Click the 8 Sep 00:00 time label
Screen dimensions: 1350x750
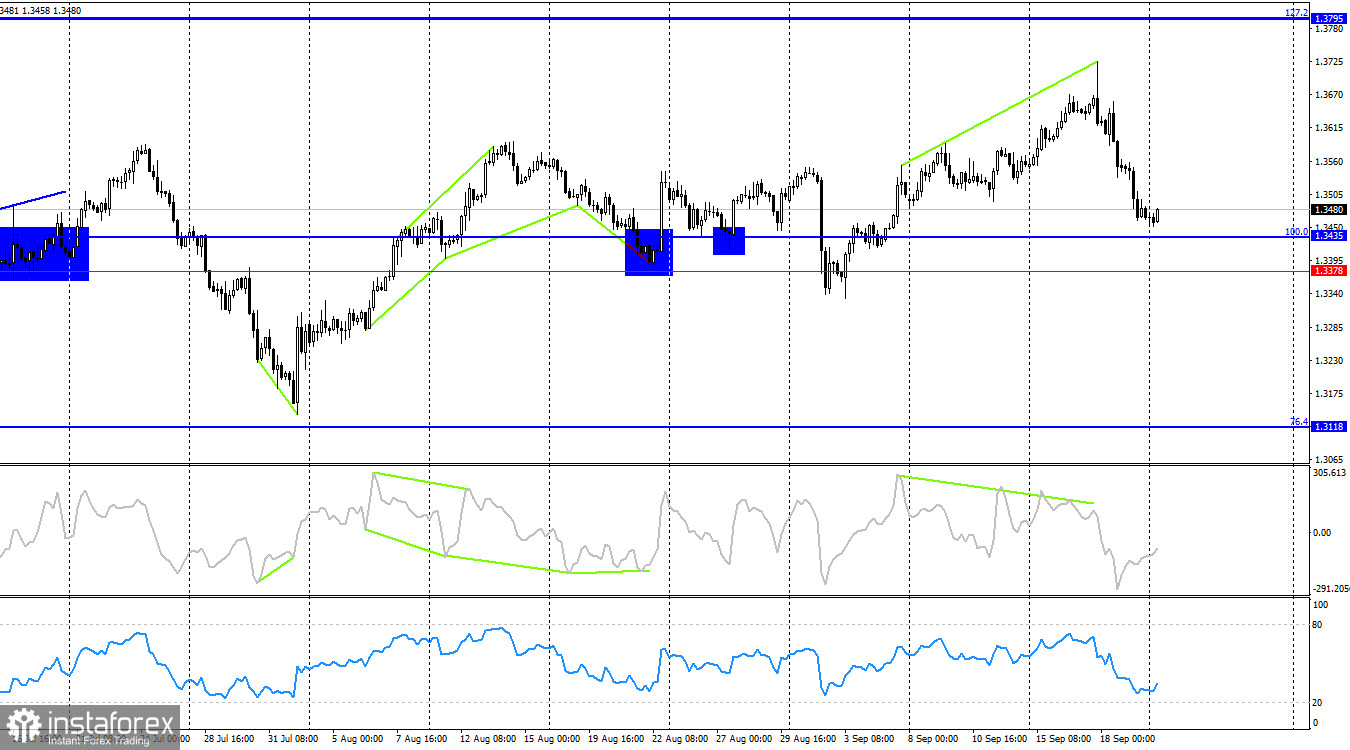[x=934, y=740]
